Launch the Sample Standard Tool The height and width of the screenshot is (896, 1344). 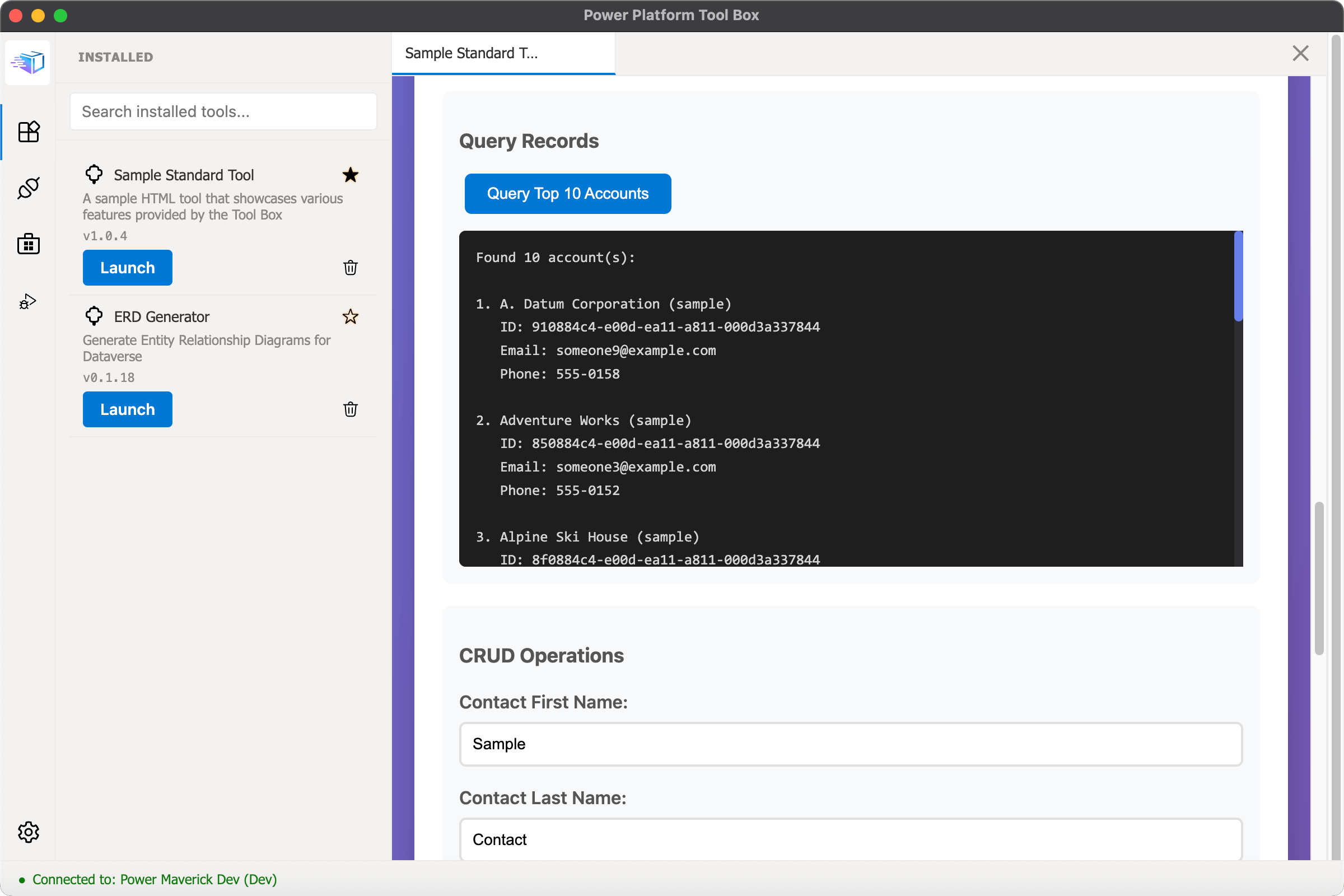(128, 268)
